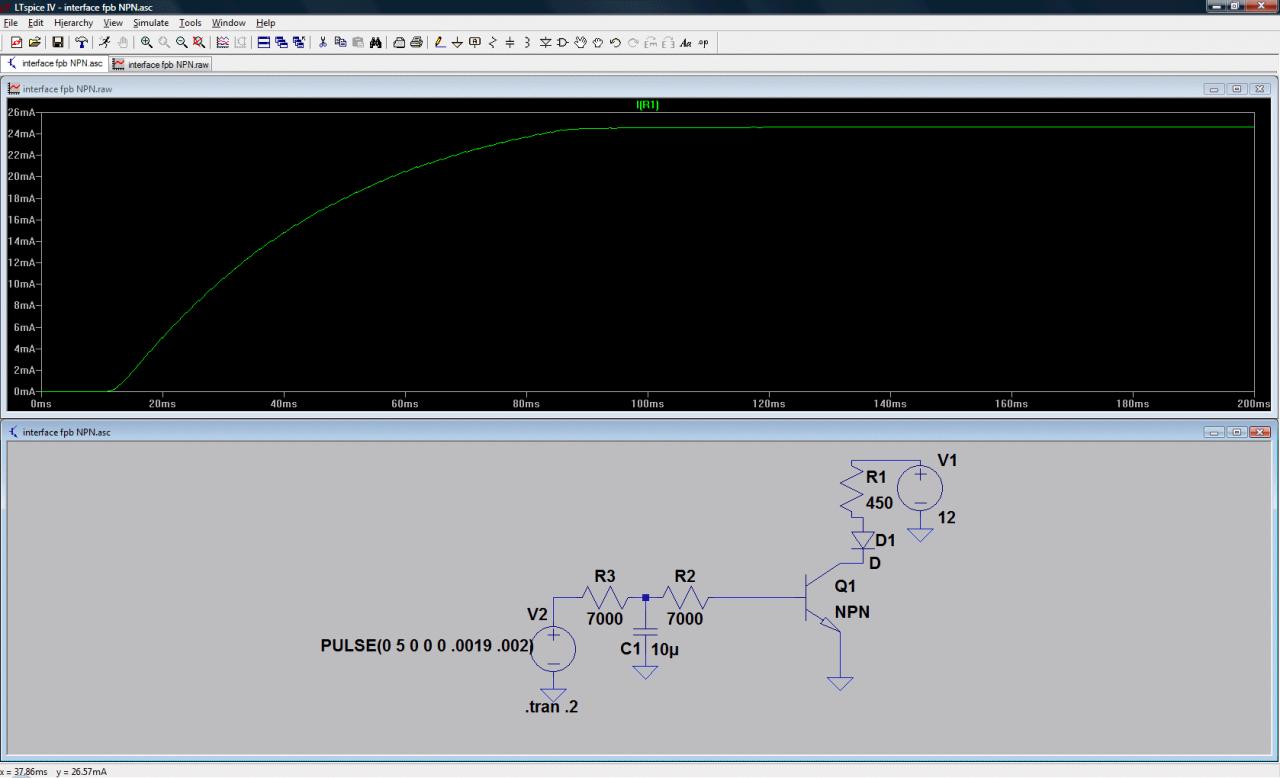Select the label net tool
Viewport: 1280px width, 778px height.
pyautogui.click(x=474, y=42)
